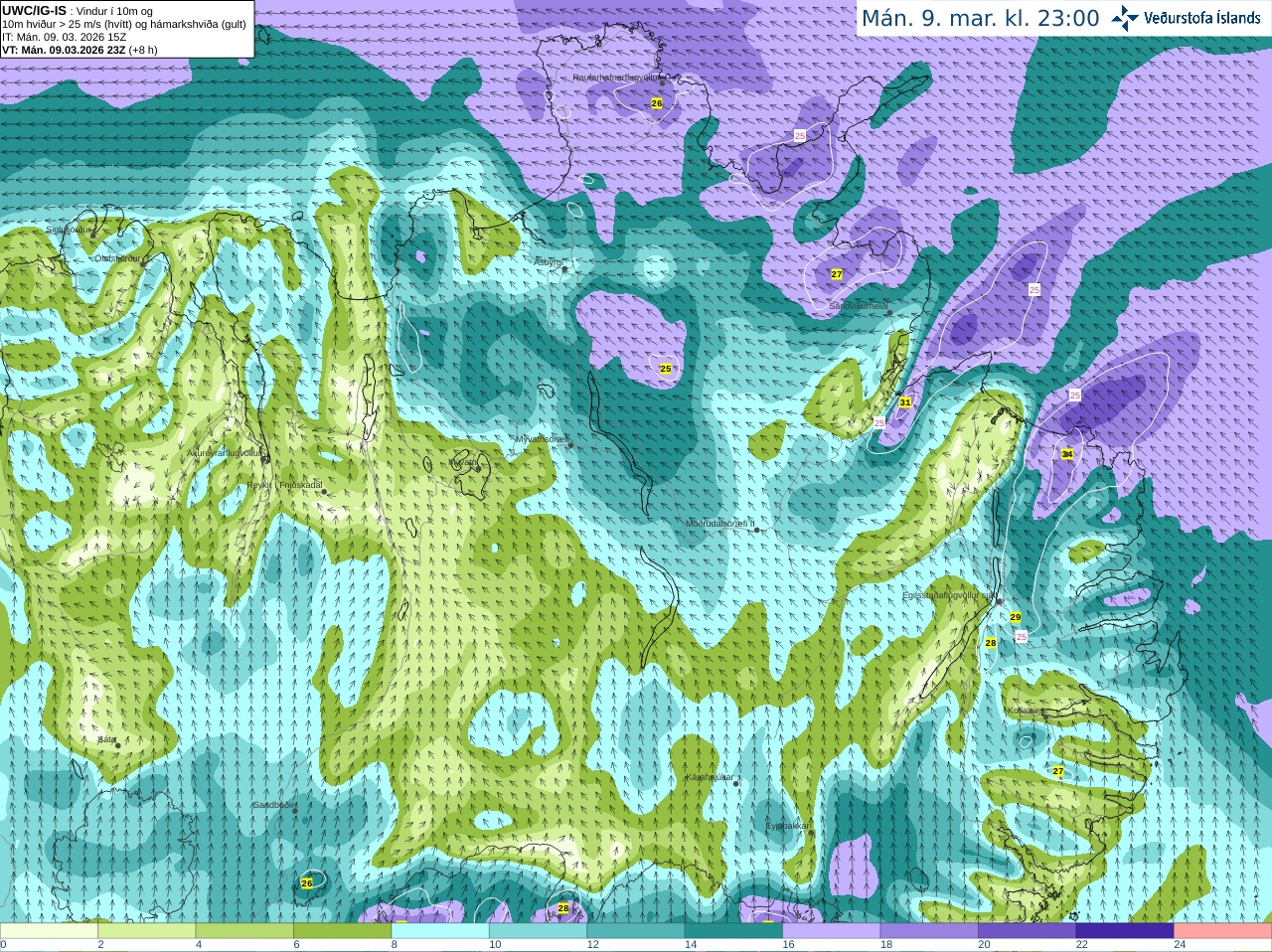Click the 6–8 m/s olive green legend swatch
This screenshot has width=1272, height=952.
tap(343, 930)
